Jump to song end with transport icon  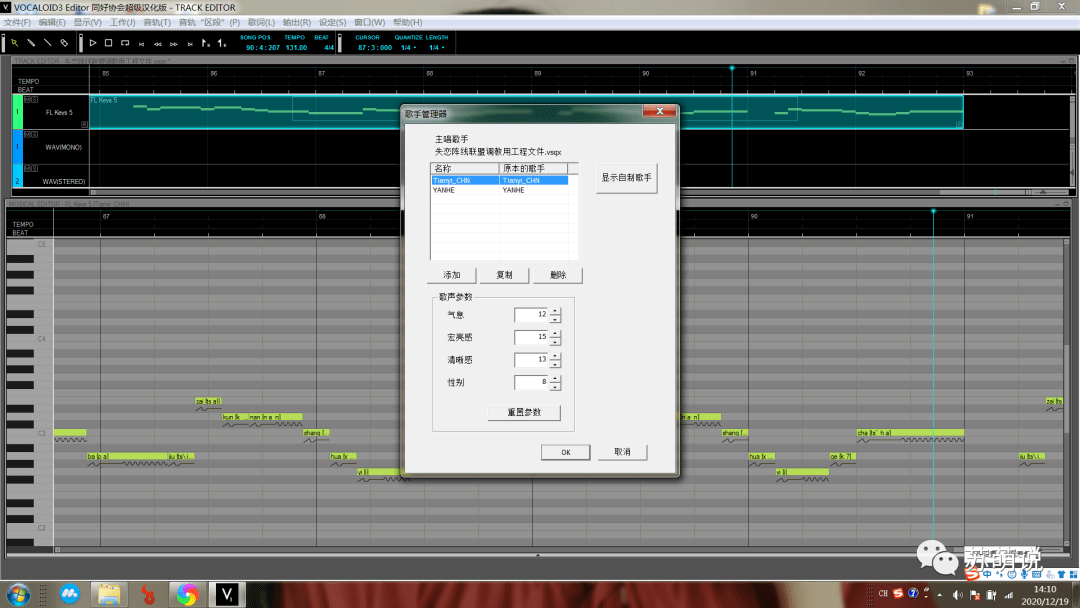coord(190,43)
